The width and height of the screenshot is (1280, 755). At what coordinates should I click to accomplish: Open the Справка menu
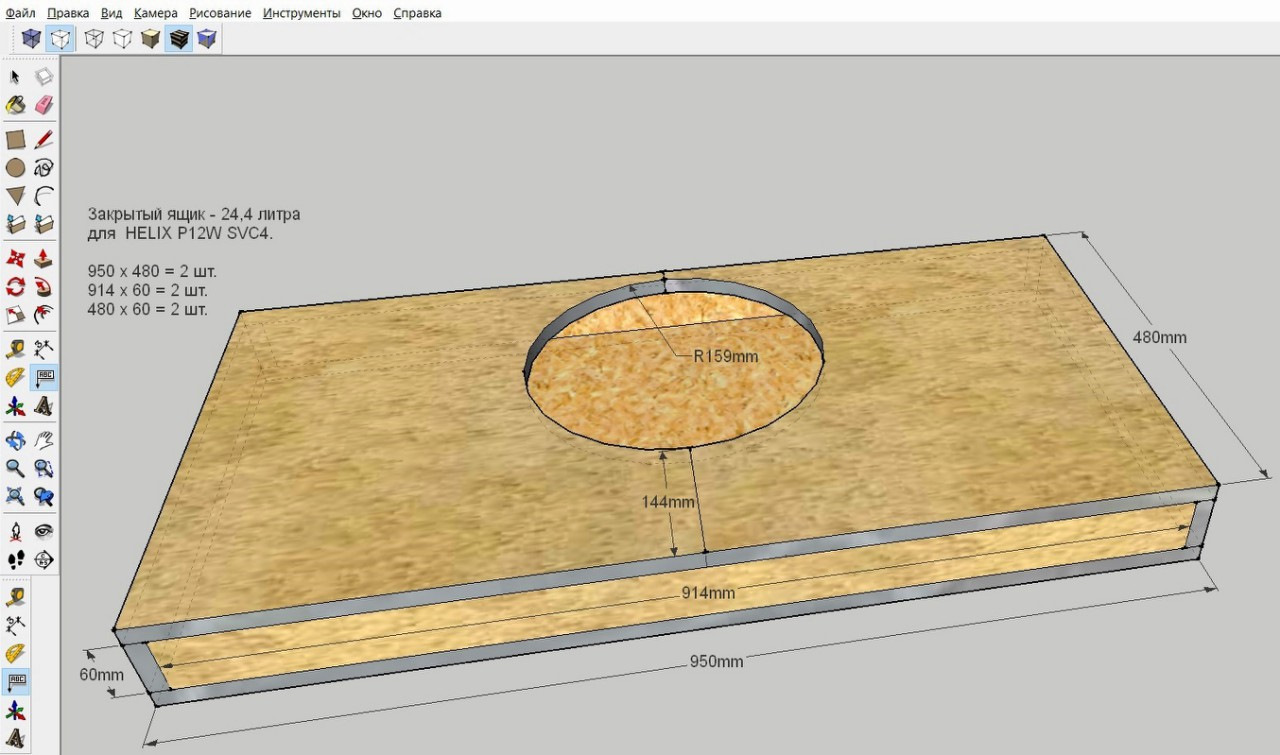click(417, 13)
